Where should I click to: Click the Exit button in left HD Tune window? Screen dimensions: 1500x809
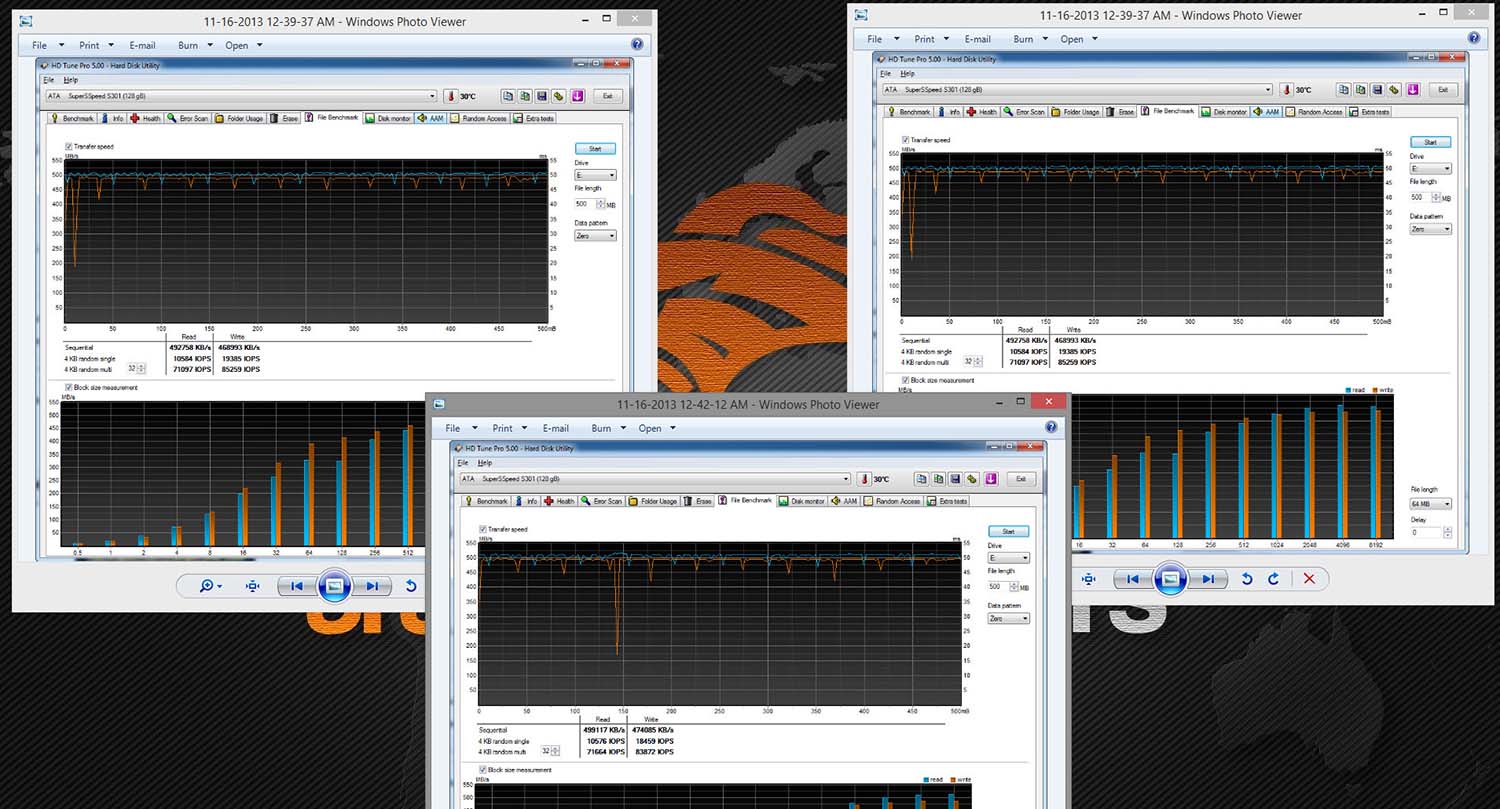(606, 96)
